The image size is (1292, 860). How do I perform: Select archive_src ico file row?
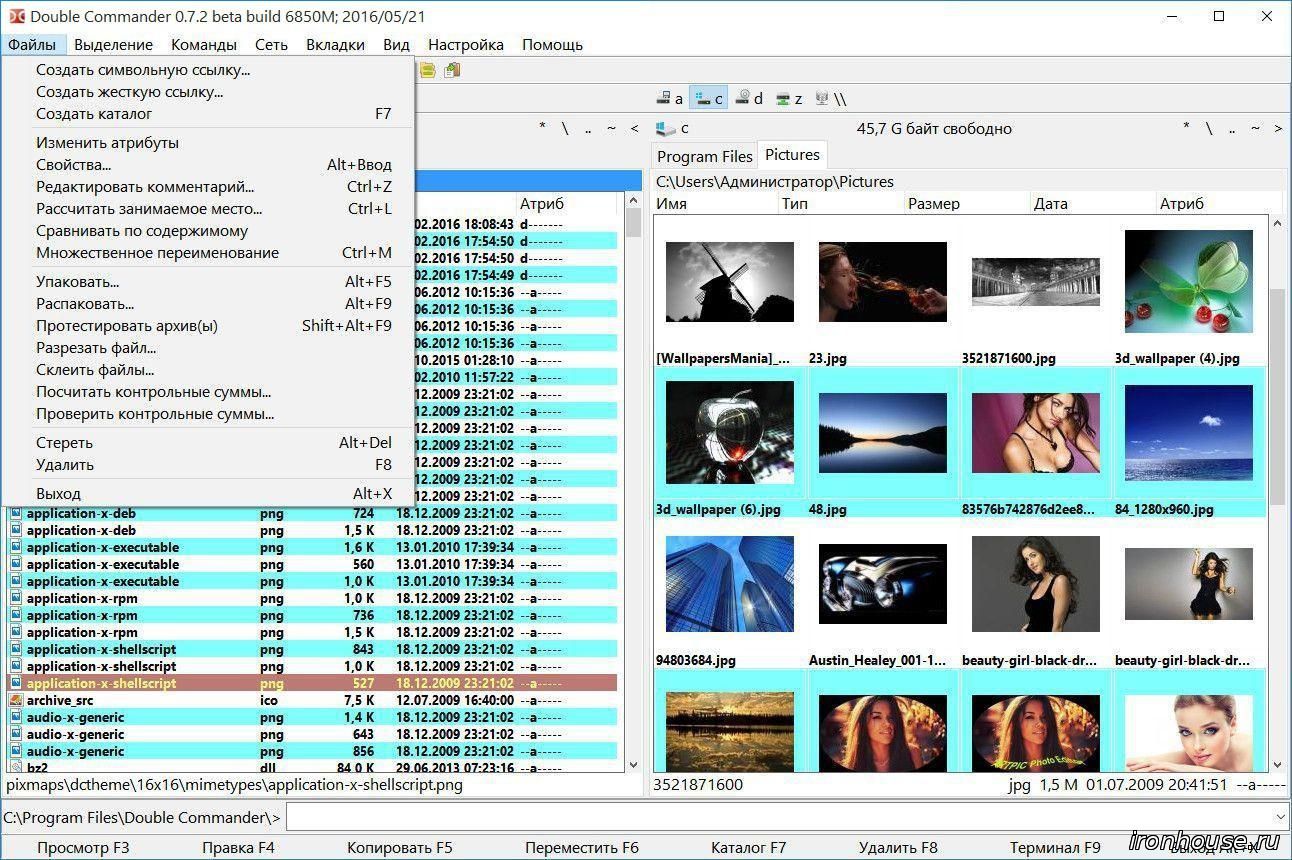click(312, 701)
